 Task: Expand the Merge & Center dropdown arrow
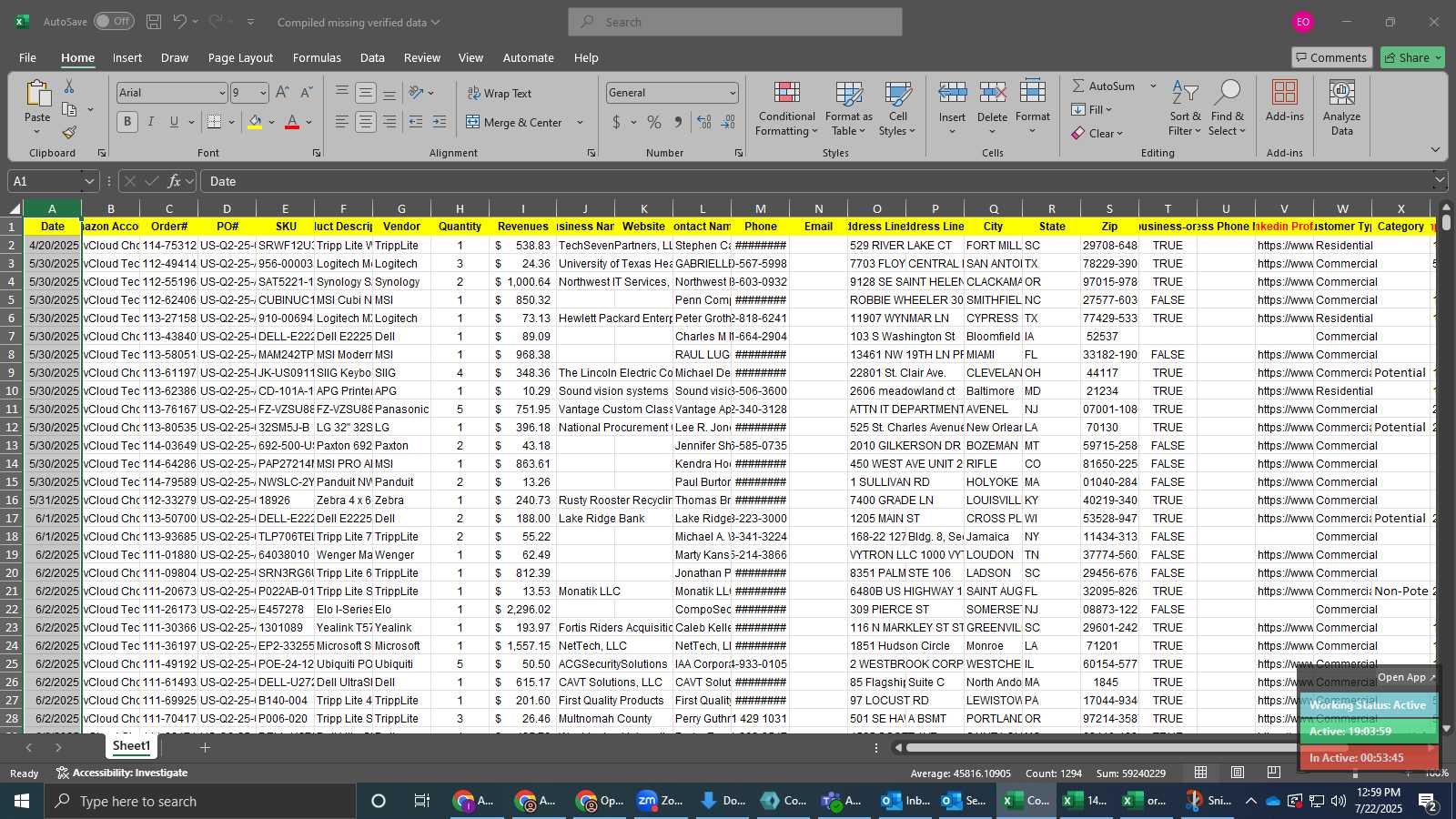580,122
